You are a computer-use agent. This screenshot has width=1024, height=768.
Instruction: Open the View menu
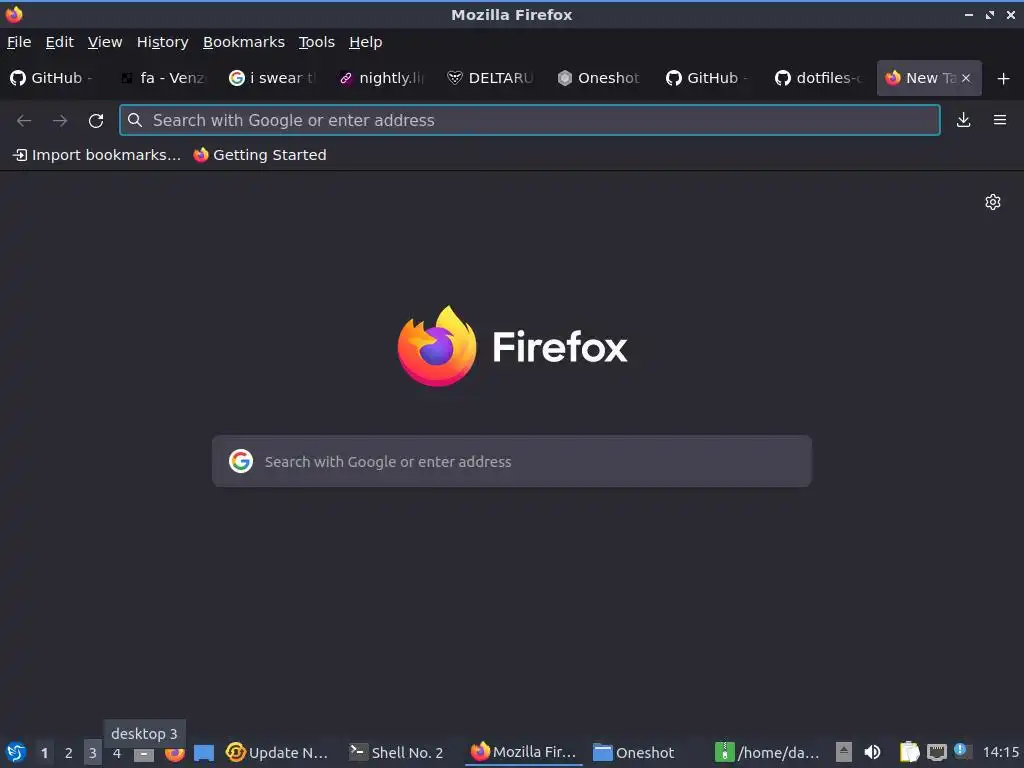(x=105, y=42)
